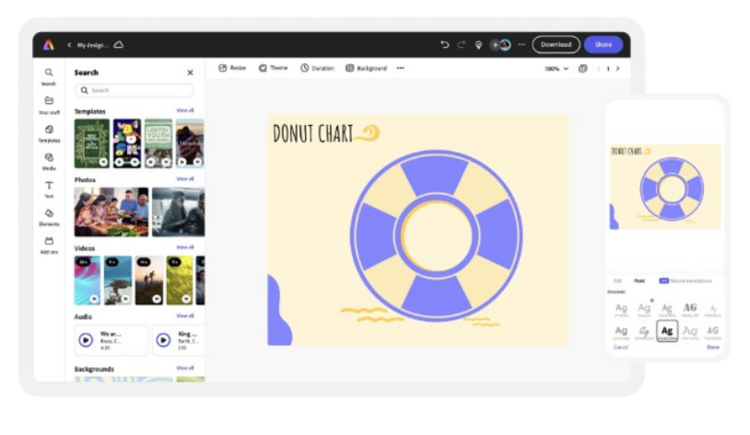Select the Text tool in sidebar
The width and height of the screenshot is (750, 435).
coord(49,189)
